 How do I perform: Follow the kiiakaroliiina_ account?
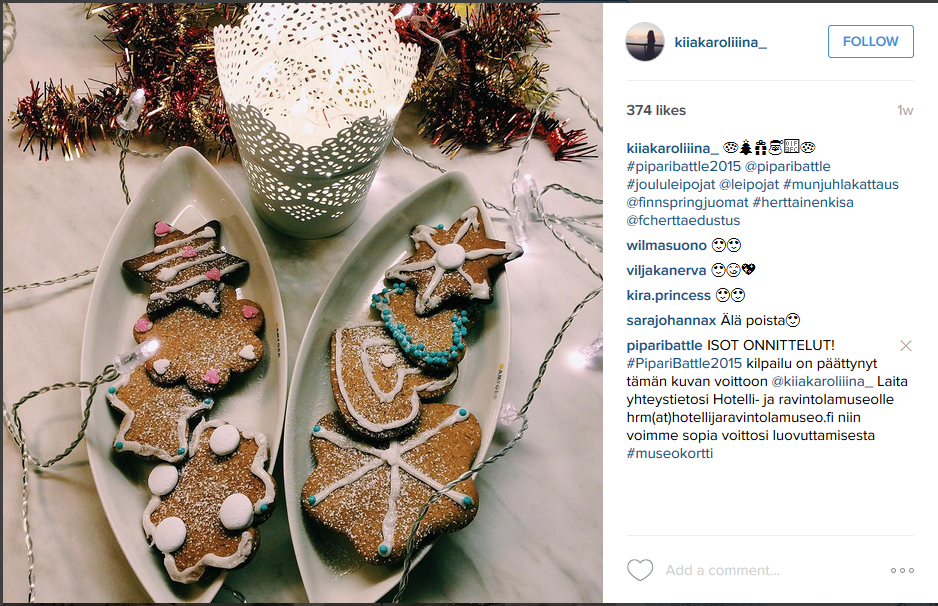tap(870, 41)
